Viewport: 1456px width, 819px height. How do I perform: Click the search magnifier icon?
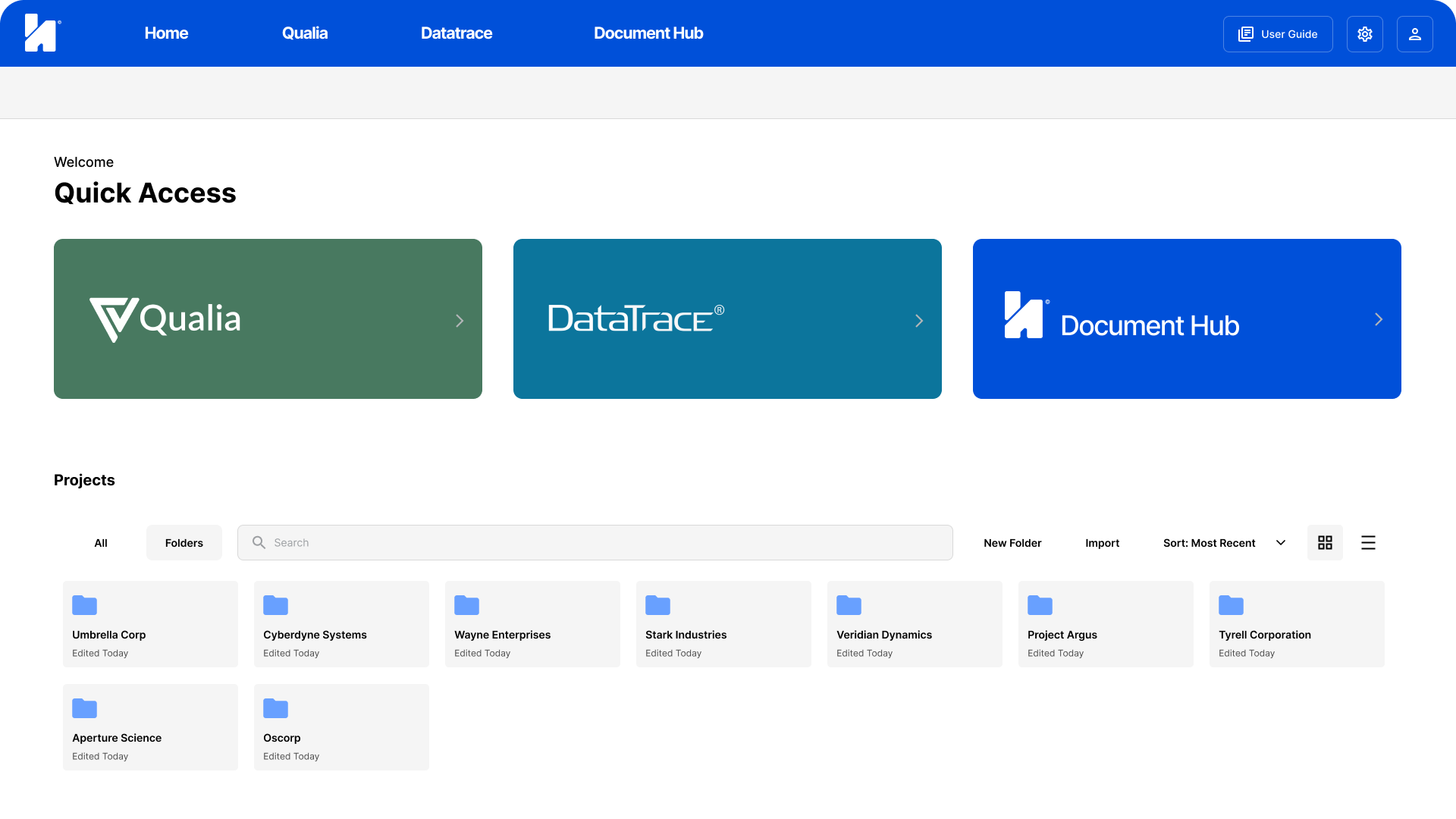[x=259, y=543]
